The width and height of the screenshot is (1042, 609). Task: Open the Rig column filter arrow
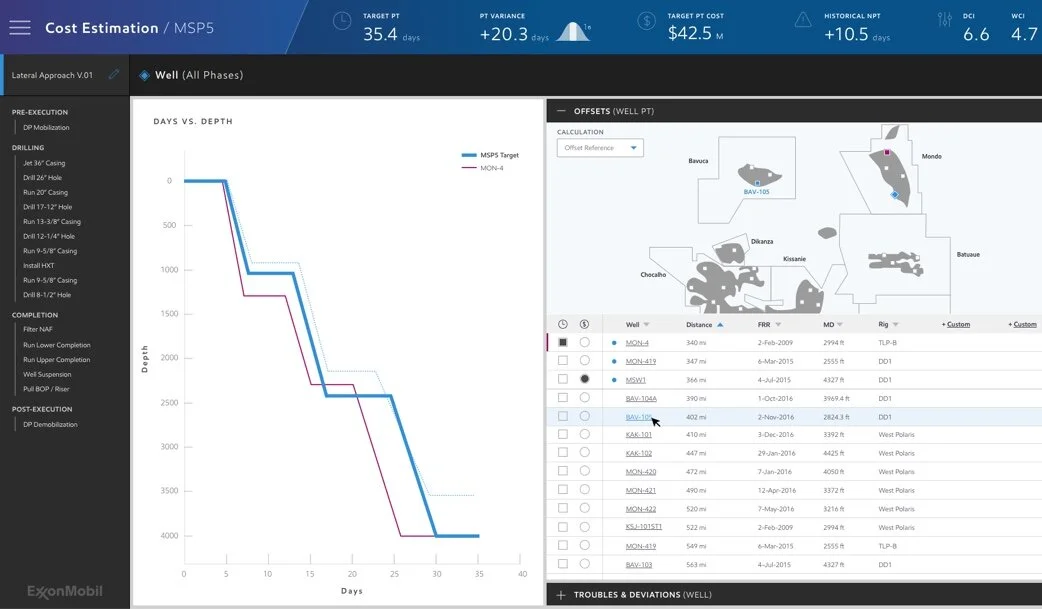pos(895,324)
